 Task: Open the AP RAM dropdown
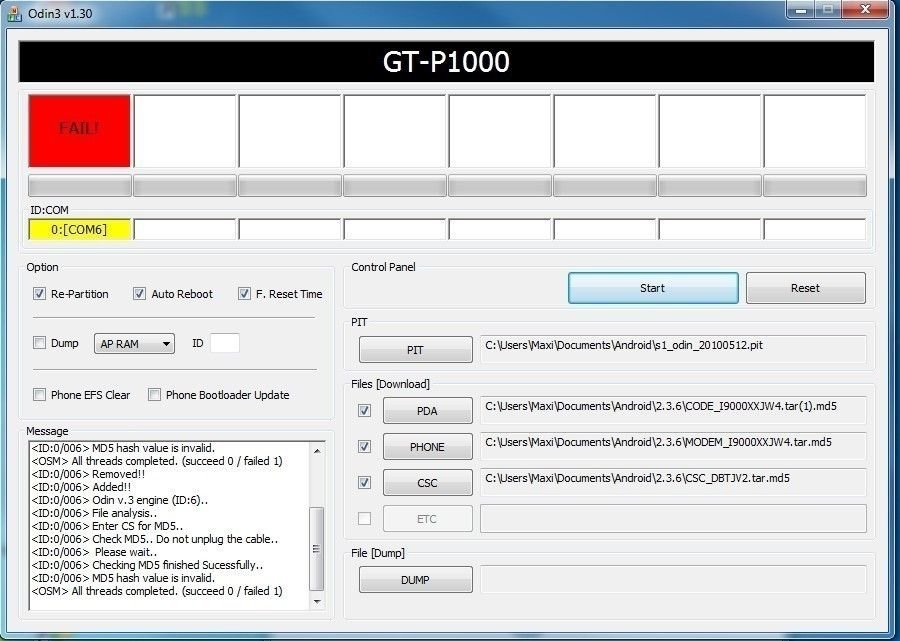(x=134, y=344)
